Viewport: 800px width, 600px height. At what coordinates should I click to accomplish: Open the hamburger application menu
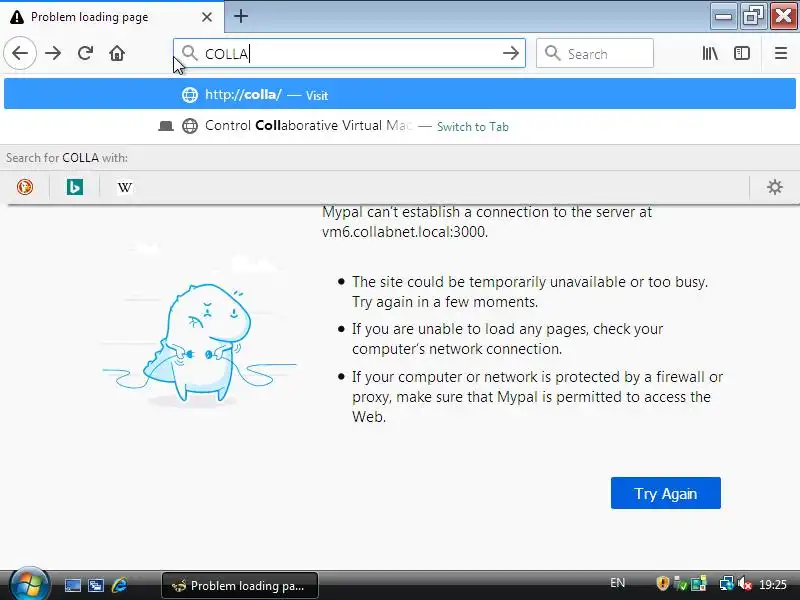pyautogui.click(x=781, y=53)
